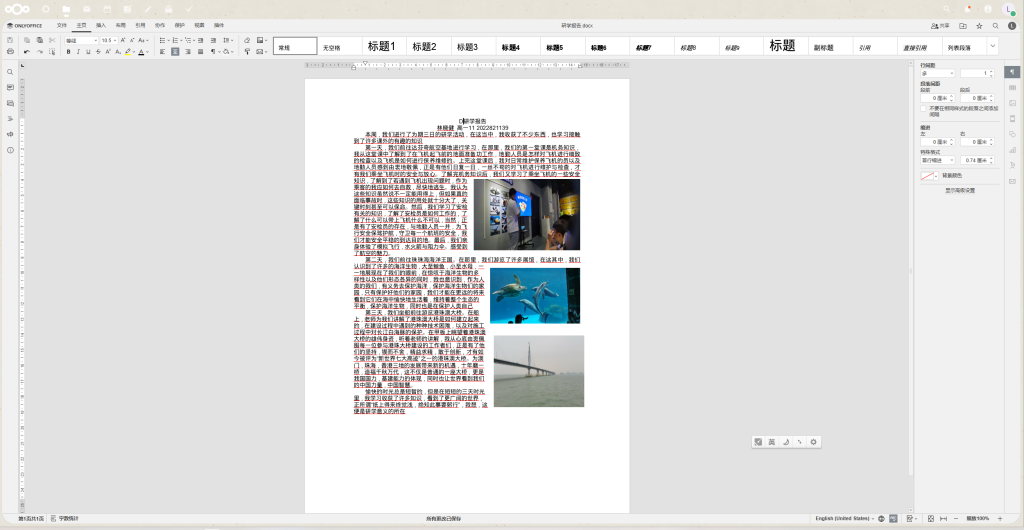This screenshot has width=1024, height=530.
Task: Open the search icon in left sidebar
Action: [10, 73]
